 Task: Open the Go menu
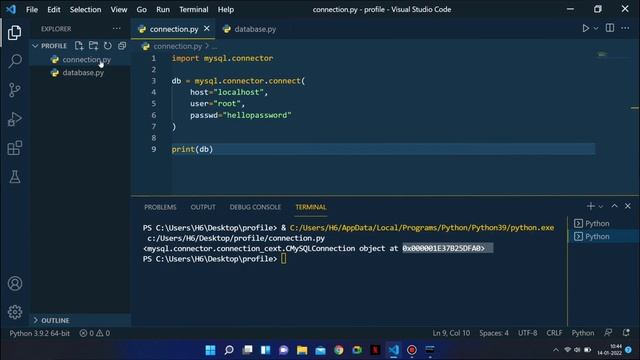pos(142,9)
